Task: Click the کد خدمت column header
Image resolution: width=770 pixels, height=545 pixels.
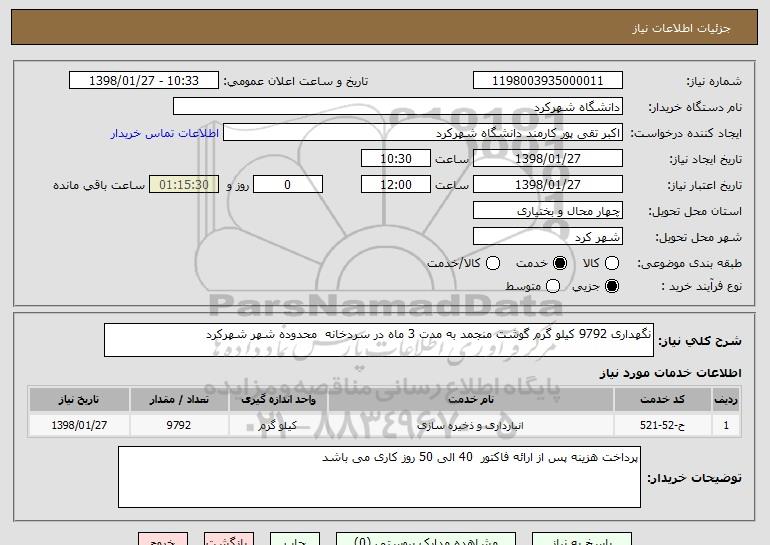Action: tap(662, 400)
